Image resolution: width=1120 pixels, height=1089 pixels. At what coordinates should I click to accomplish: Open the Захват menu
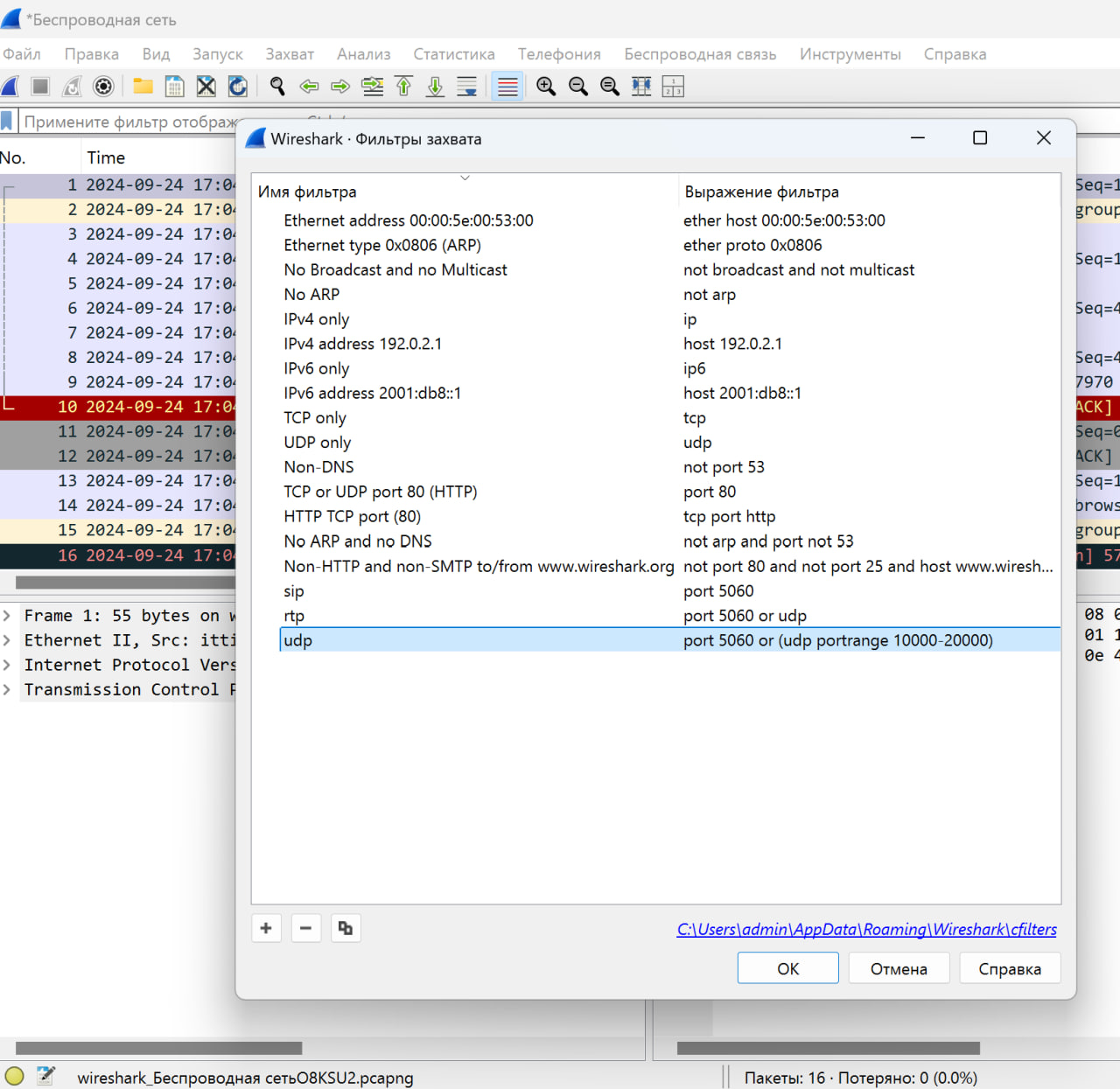coord(290,54)
